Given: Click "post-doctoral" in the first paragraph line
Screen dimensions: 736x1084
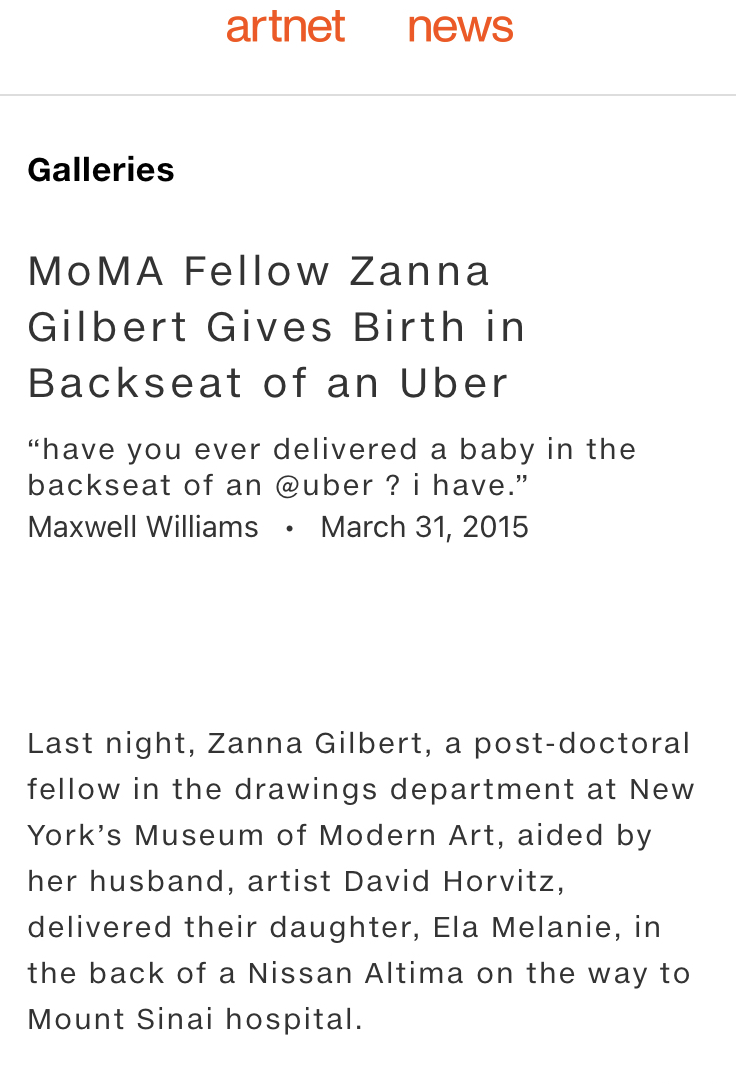Looking at the screenshot, I should (582, 744).
